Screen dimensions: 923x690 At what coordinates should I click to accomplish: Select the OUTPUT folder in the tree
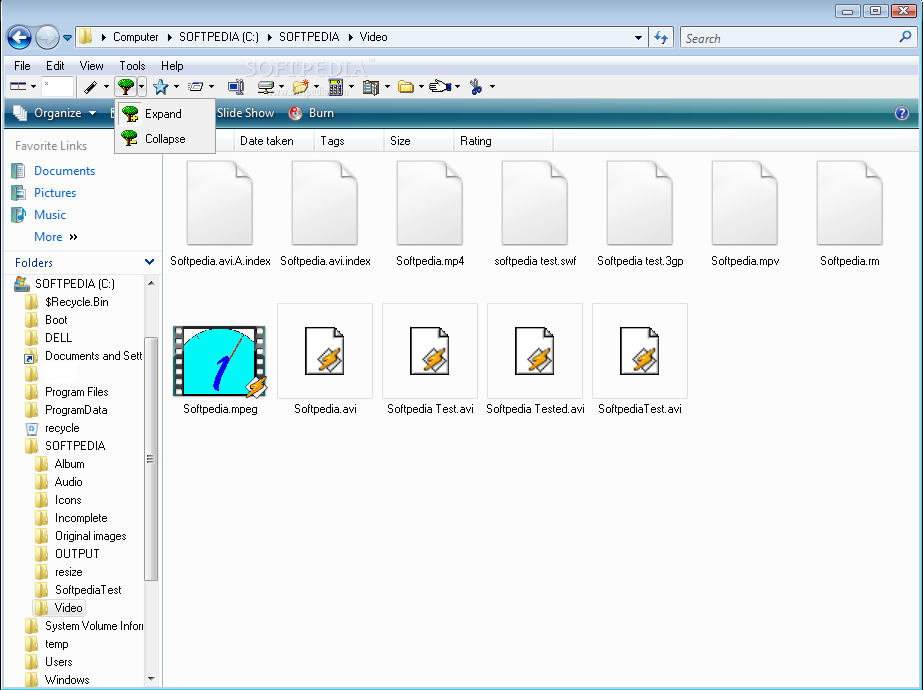point(77,553)
